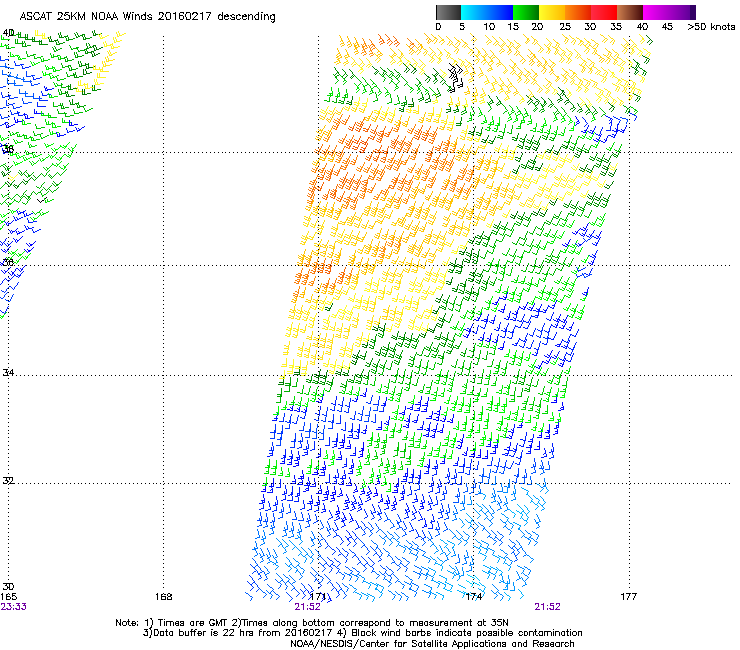Click the cluster of black contaminated wind barbs
Viewport: 740px width, 650px height.
tap(455, 77)
